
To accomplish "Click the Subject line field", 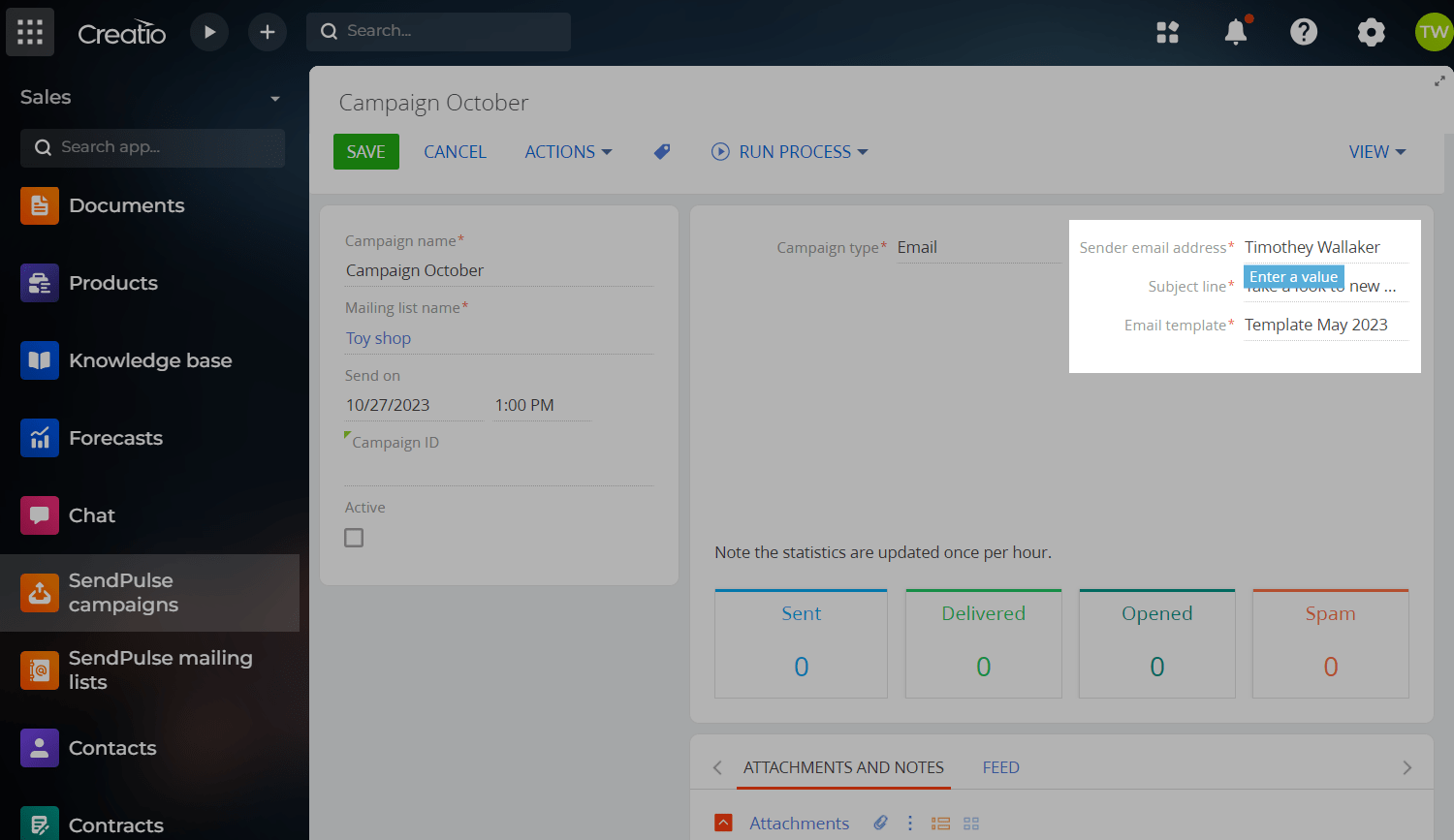I will click(1326, 287).
